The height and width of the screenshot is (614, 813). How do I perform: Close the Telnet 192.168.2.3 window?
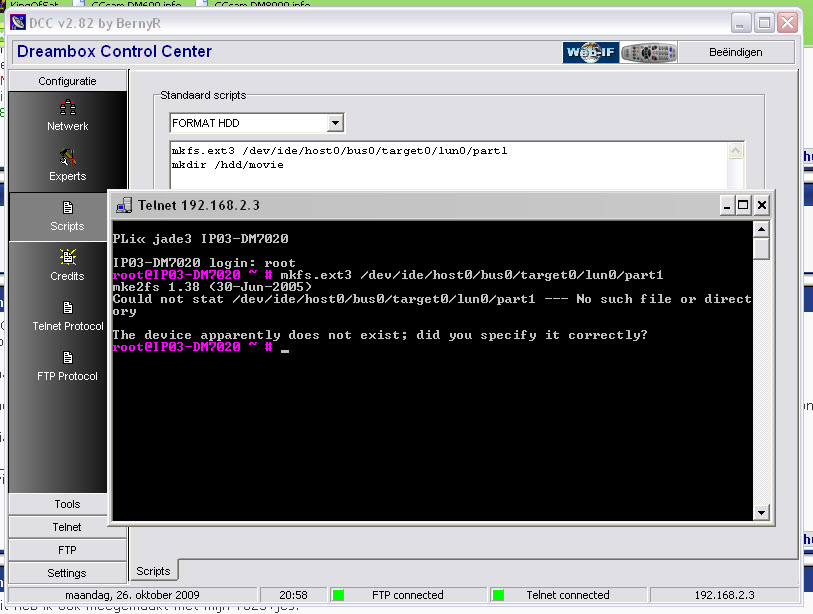click(x=762, y=205)
